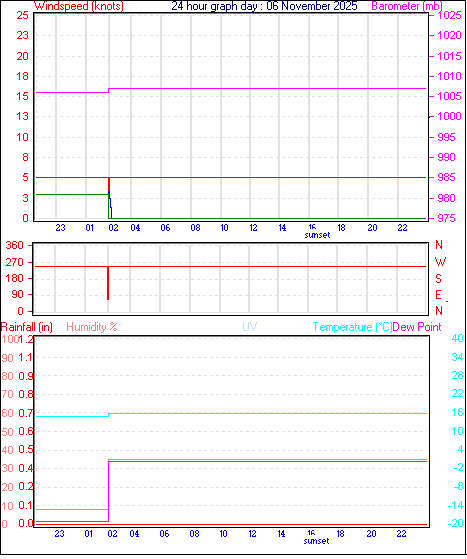The width and height of the screenshot is (467, 559).
Task: Click the 'E' compass direction label
Action: pyautogui.click(x=438, y=295)
